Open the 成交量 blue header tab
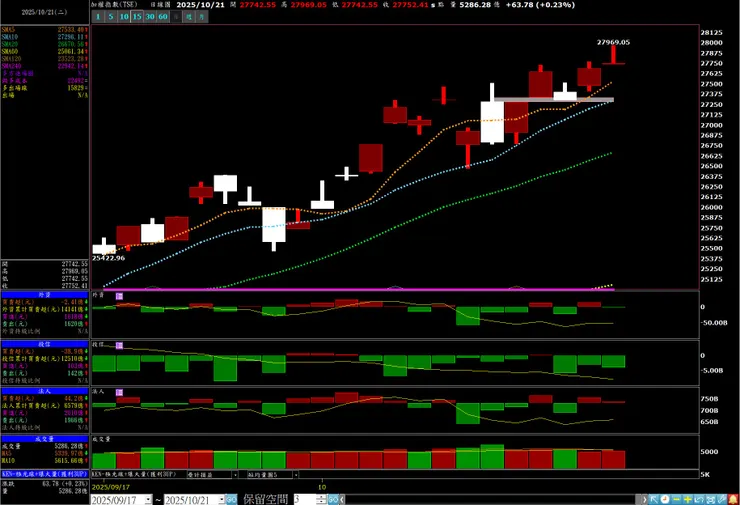740x505 pixels. coord(45,439)
